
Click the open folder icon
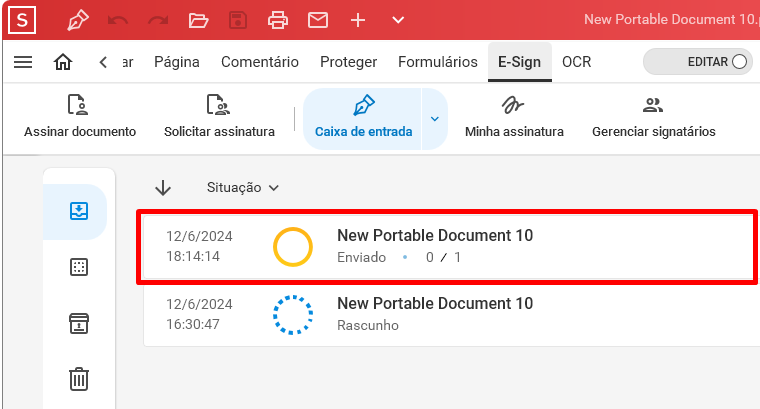tap(198, 20)
